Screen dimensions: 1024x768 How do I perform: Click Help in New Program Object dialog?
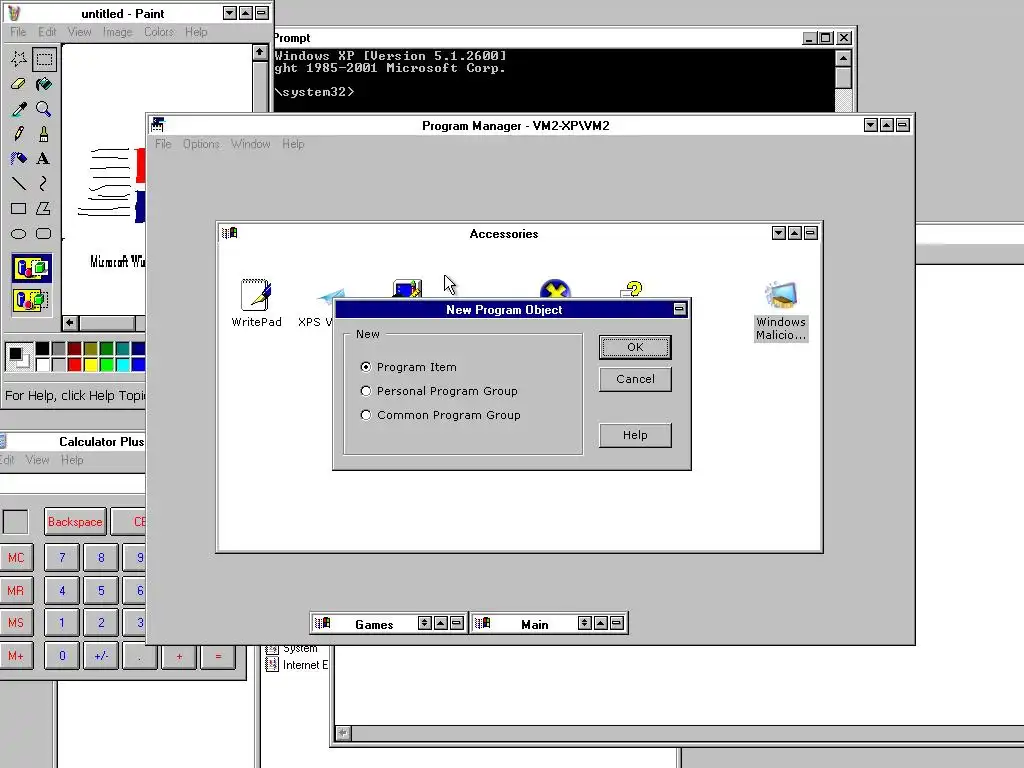[x=635, y=435]
